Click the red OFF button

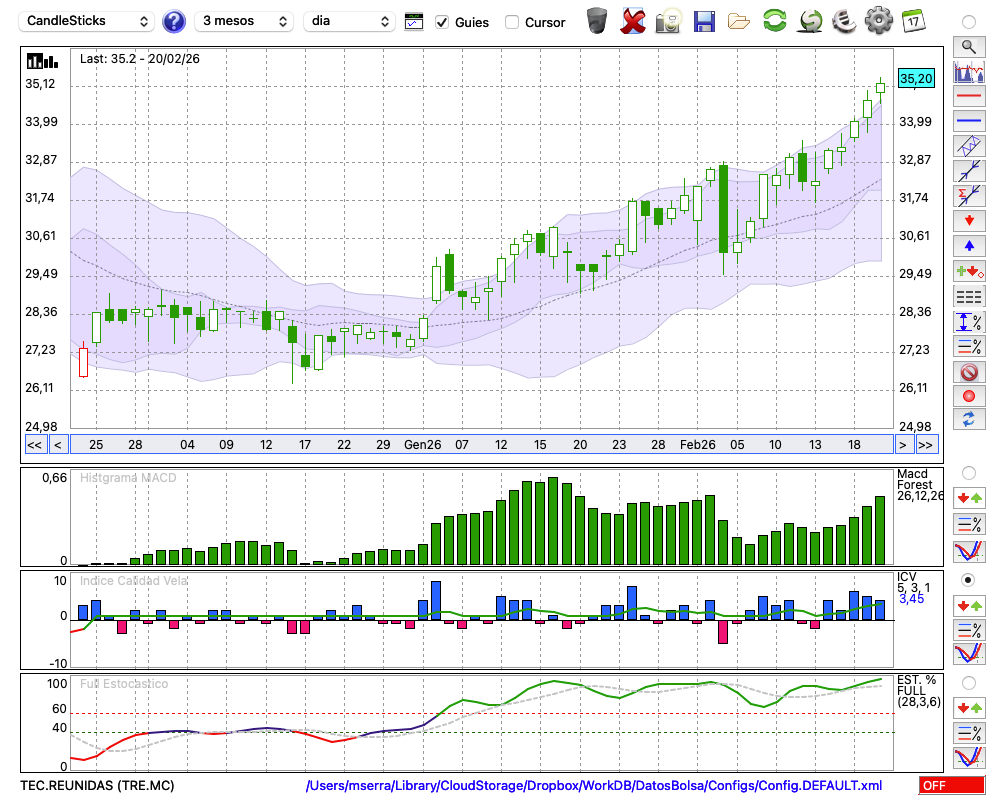pyautogui.click(x=952, y=785)
